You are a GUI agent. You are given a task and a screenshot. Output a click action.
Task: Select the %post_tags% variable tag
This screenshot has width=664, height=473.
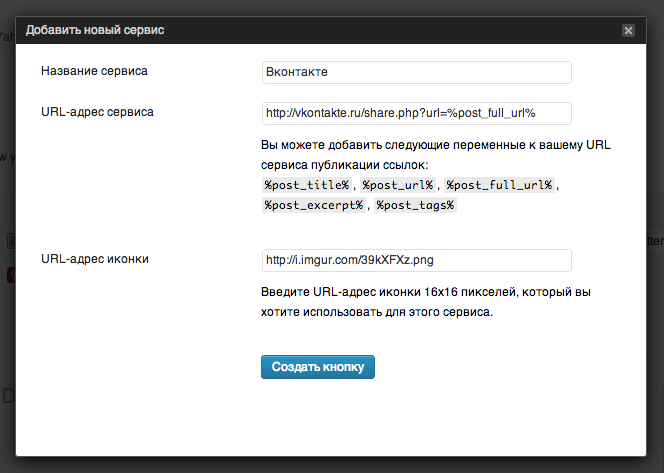(x=415, y=205)
